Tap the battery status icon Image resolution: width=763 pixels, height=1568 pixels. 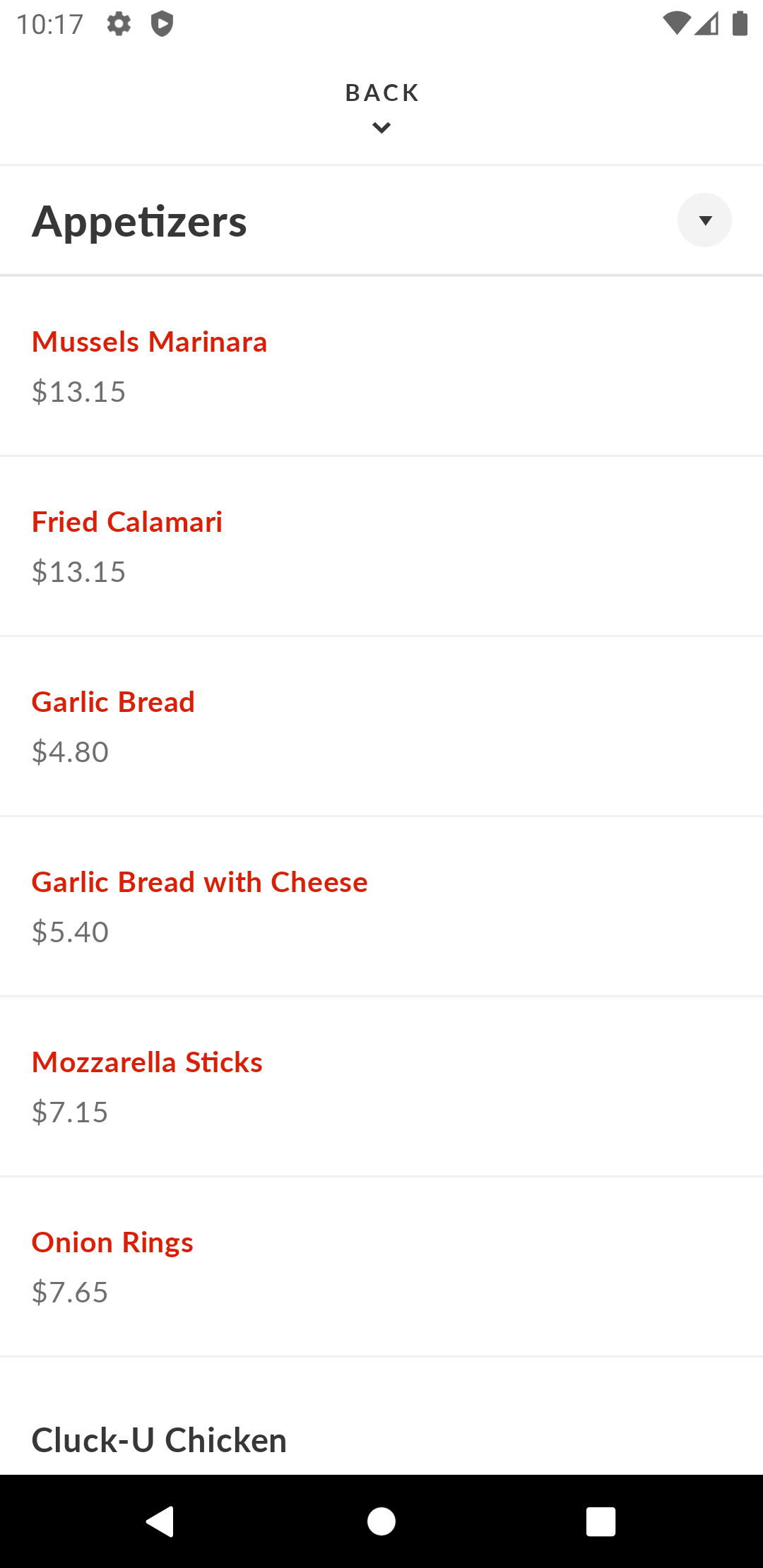(x=740, y=24)
